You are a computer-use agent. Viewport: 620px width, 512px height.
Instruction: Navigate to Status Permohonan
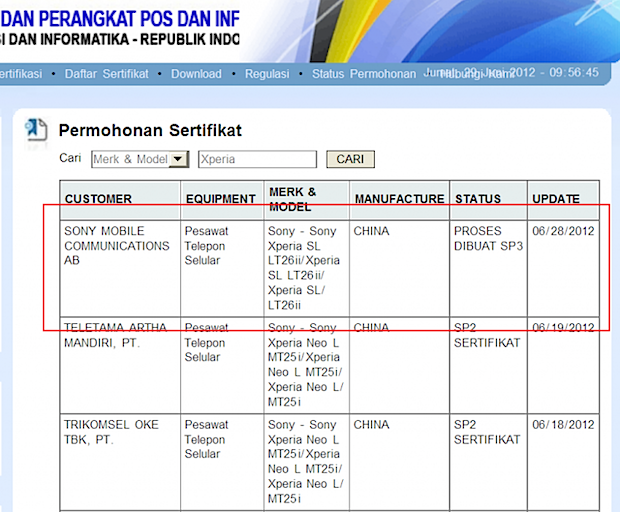(363, 73)
